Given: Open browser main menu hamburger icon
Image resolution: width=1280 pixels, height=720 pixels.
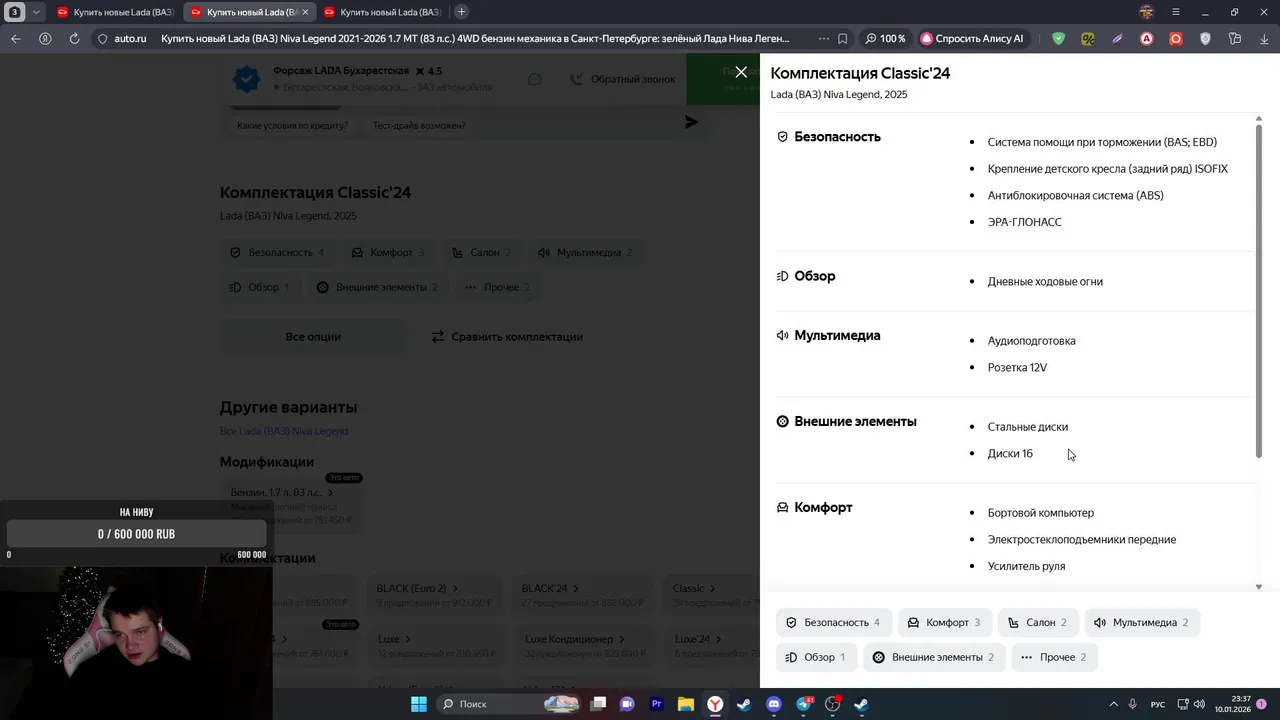Looking at the screenshot, I should (x=1176, y=12).
